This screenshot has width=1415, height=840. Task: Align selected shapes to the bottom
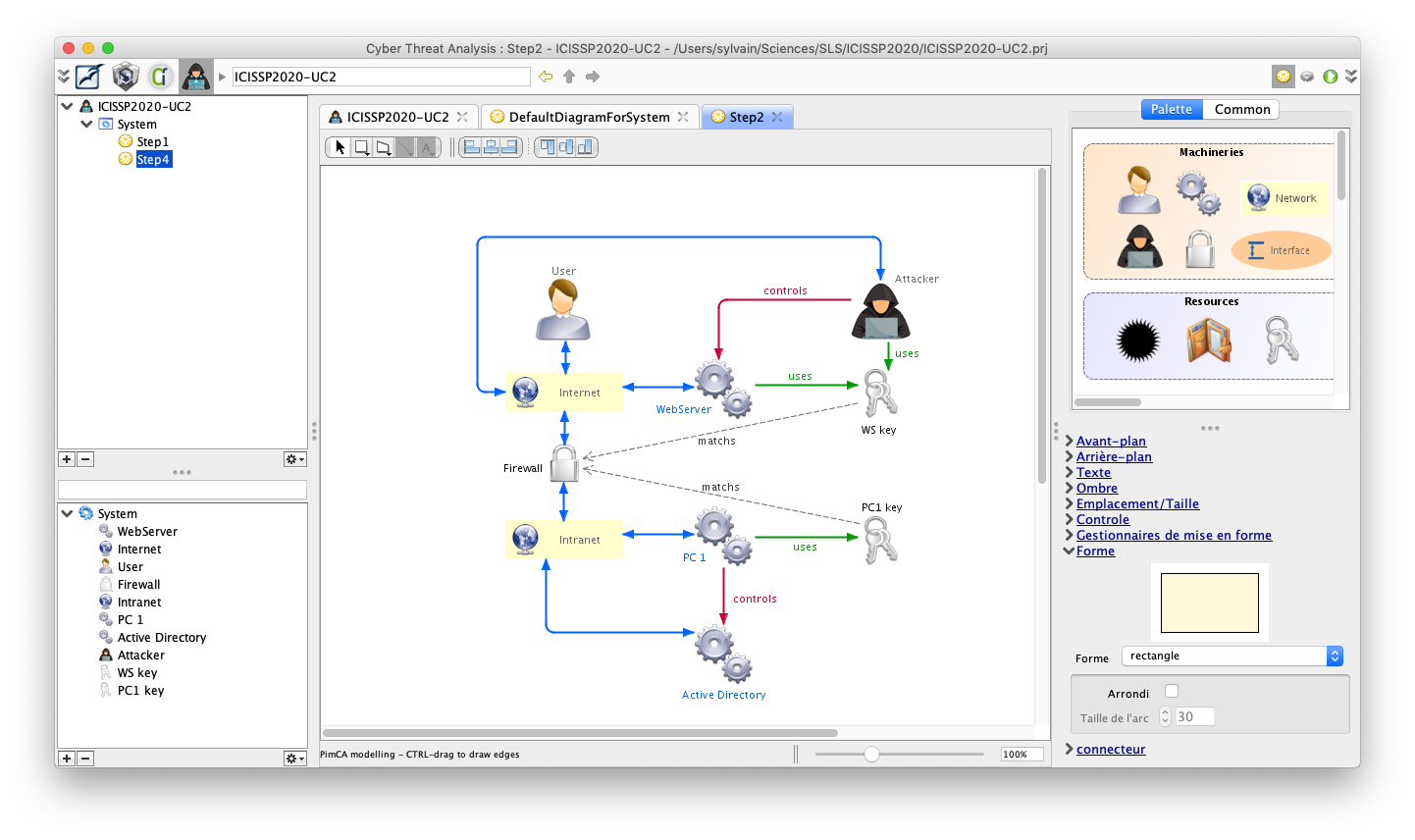tap(586, 147)
